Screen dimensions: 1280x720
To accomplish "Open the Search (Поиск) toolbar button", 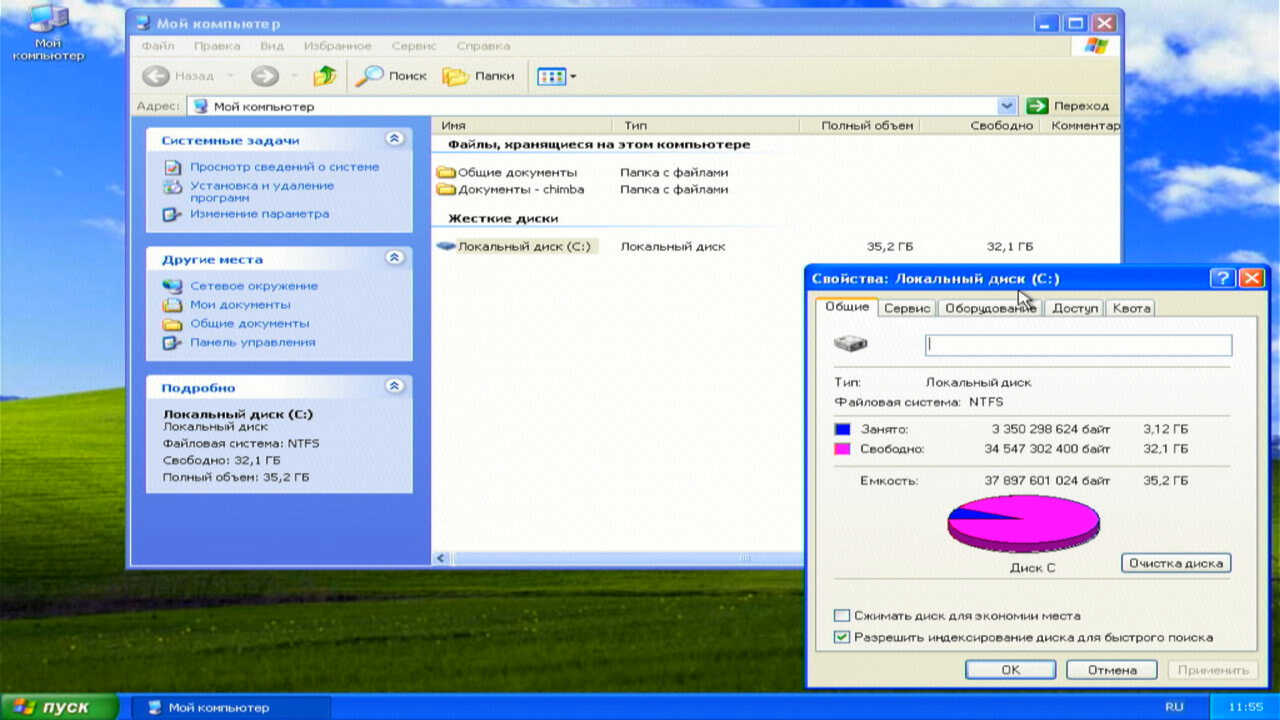I will click(x=391, y=76).
